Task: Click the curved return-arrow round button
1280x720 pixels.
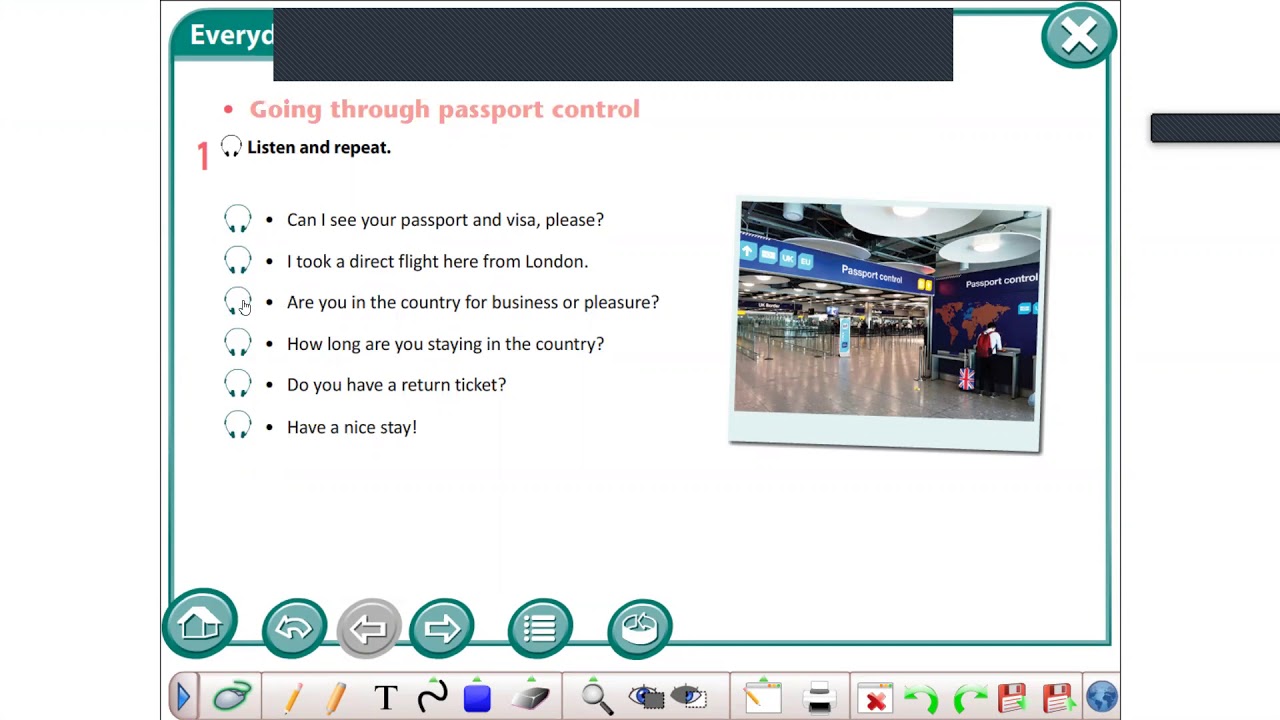Action: [x=294, y=628]
